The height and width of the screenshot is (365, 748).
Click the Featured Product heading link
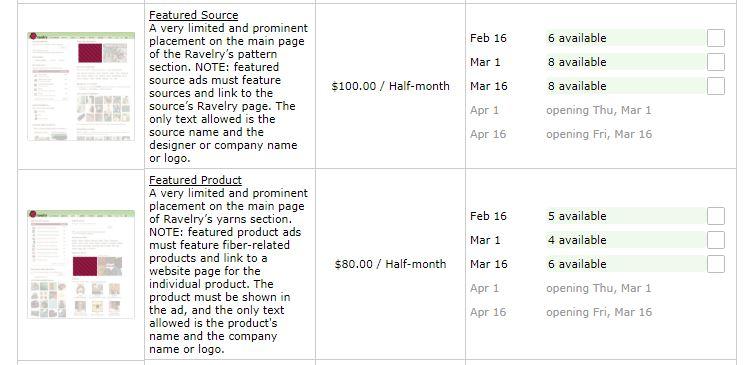(195, 180)
